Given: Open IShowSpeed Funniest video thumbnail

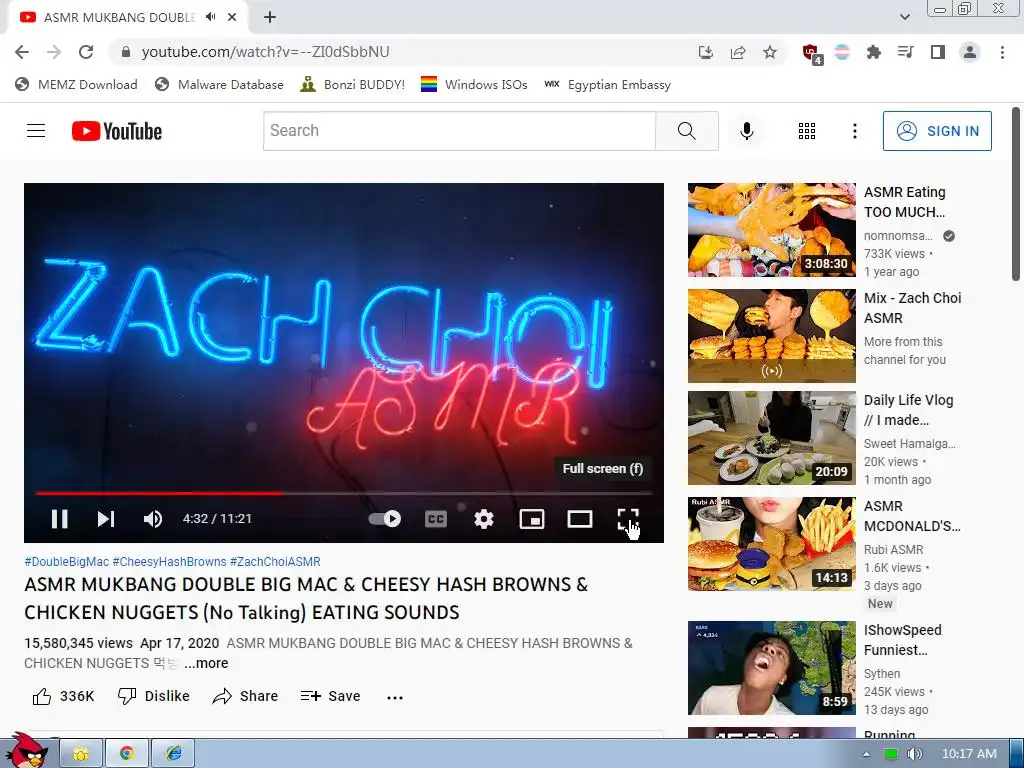Looking at the screenshot, I should click(x=771, y=667).
